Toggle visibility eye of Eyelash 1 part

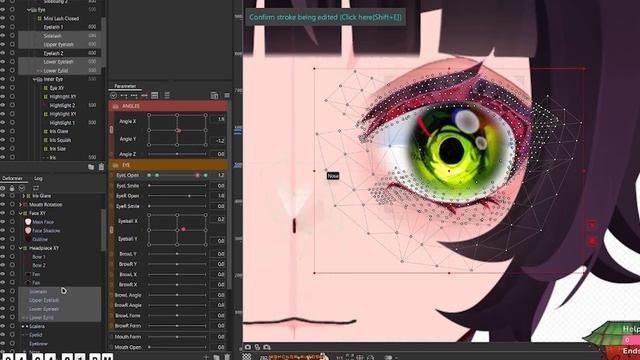[x=3, y=27]
